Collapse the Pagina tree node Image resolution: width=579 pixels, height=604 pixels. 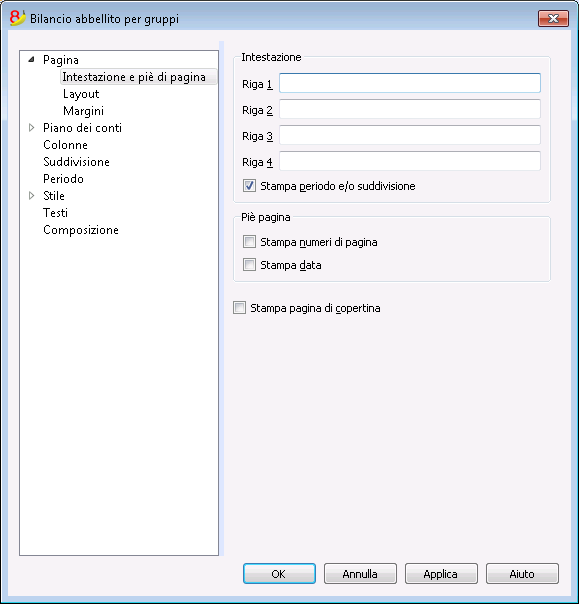click(32, 60)
